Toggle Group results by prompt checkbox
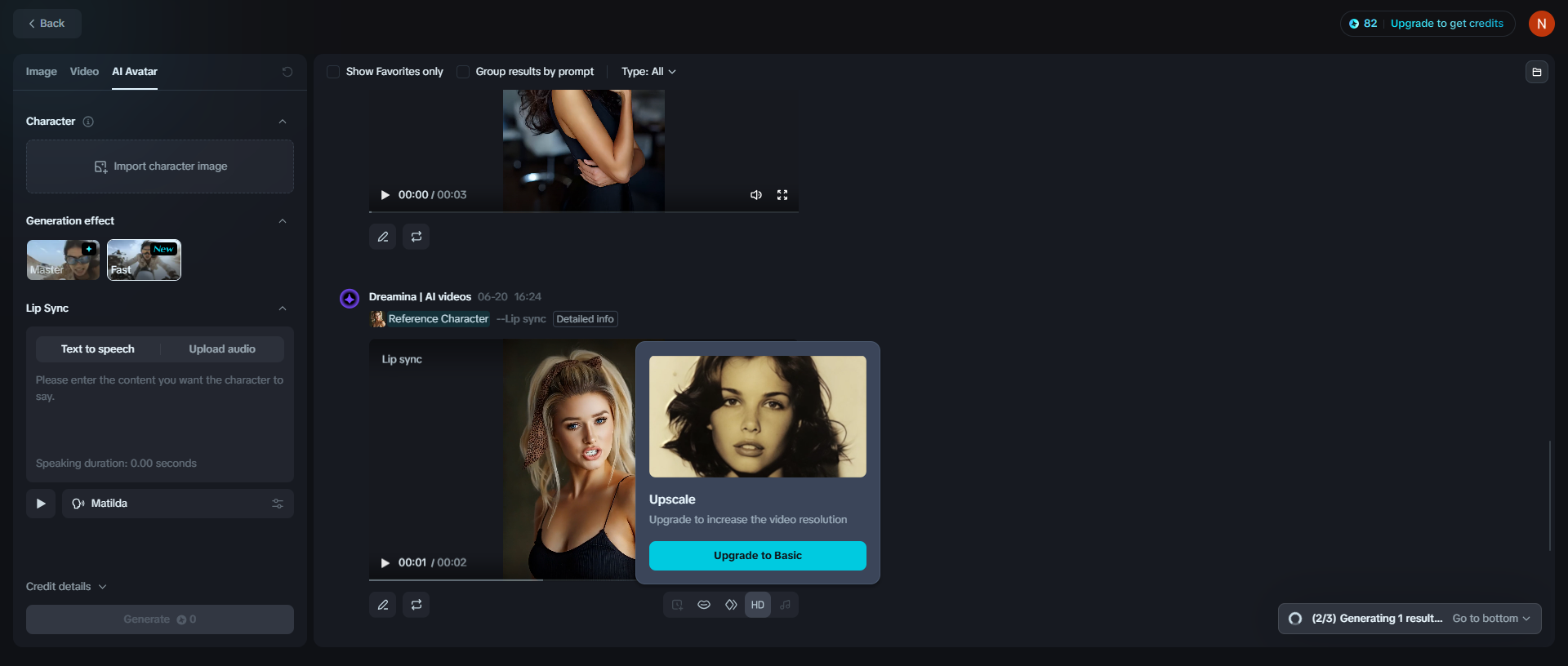This screenshot has height=666, width=1568. [463, 72]
